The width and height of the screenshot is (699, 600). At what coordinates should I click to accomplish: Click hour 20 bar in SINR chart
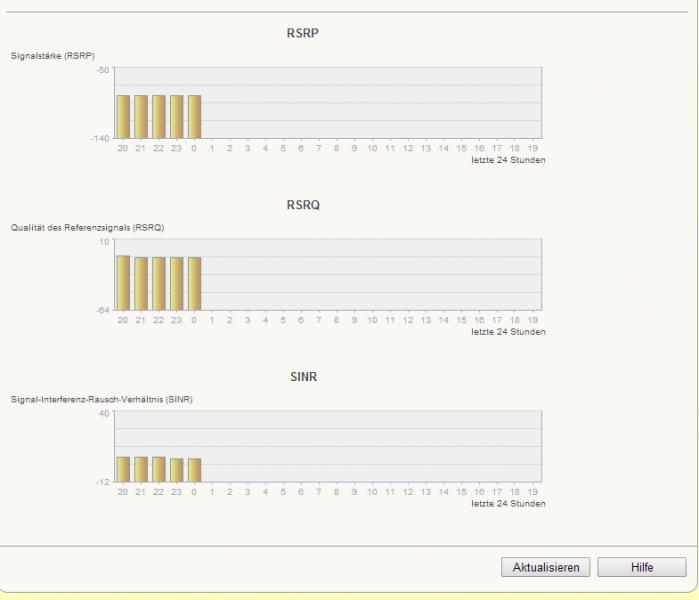pyautogui.click(x=123, y=469)
